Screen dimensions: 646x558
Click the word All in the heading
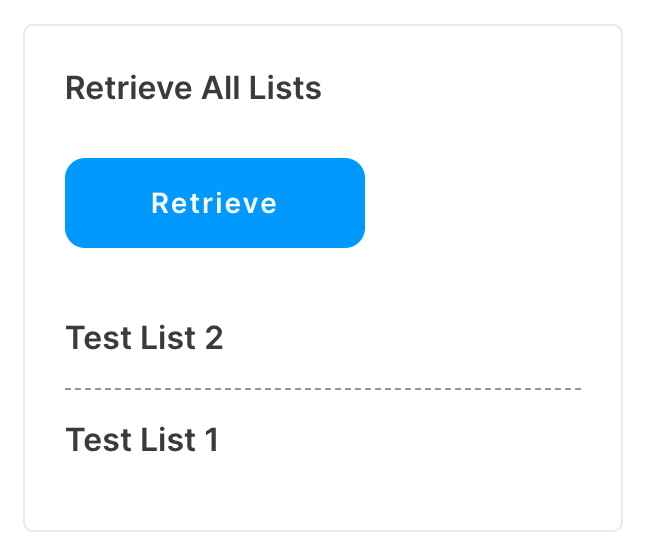coord(221,88)
